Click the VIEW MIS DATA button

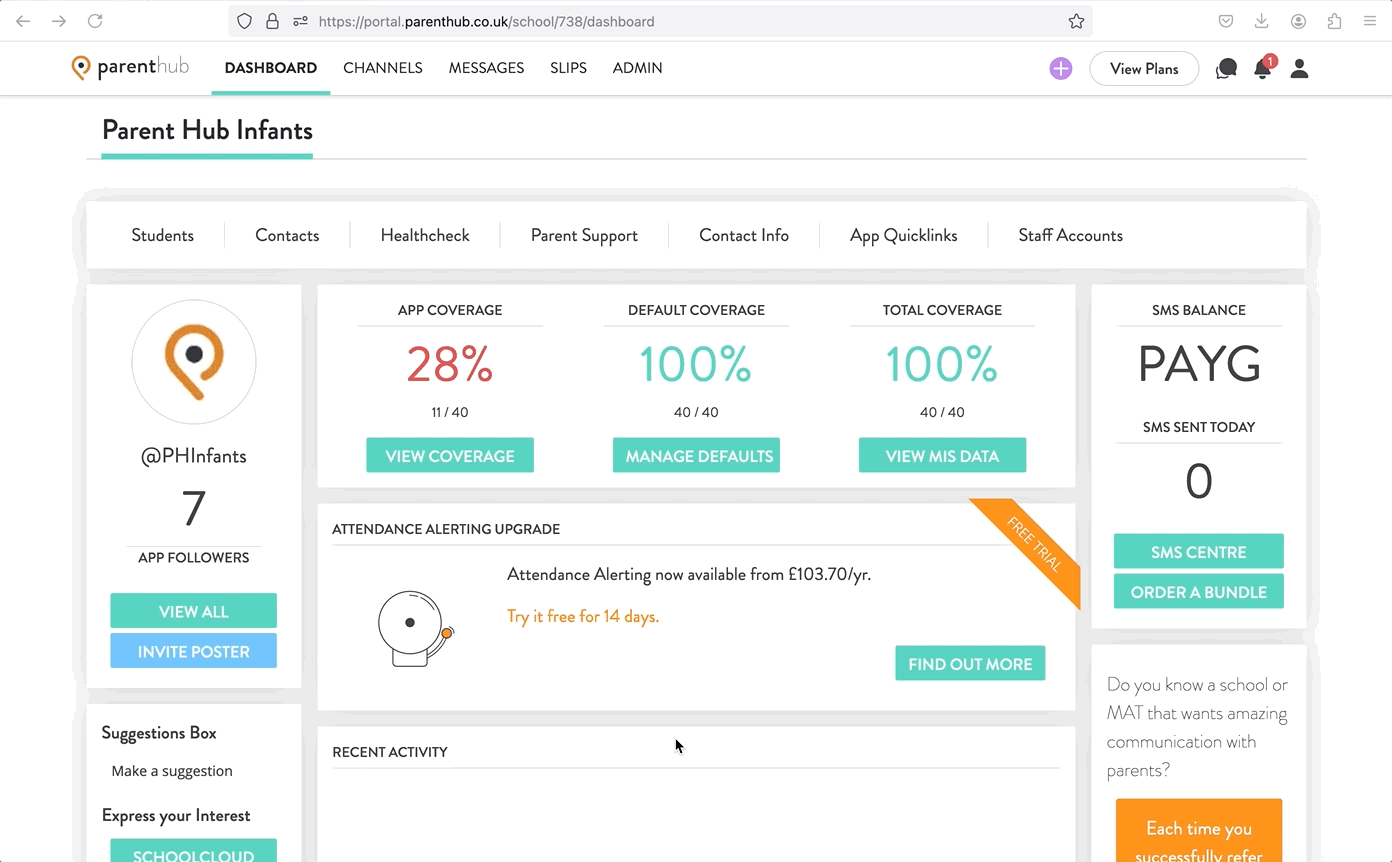[x=942, y=455]
